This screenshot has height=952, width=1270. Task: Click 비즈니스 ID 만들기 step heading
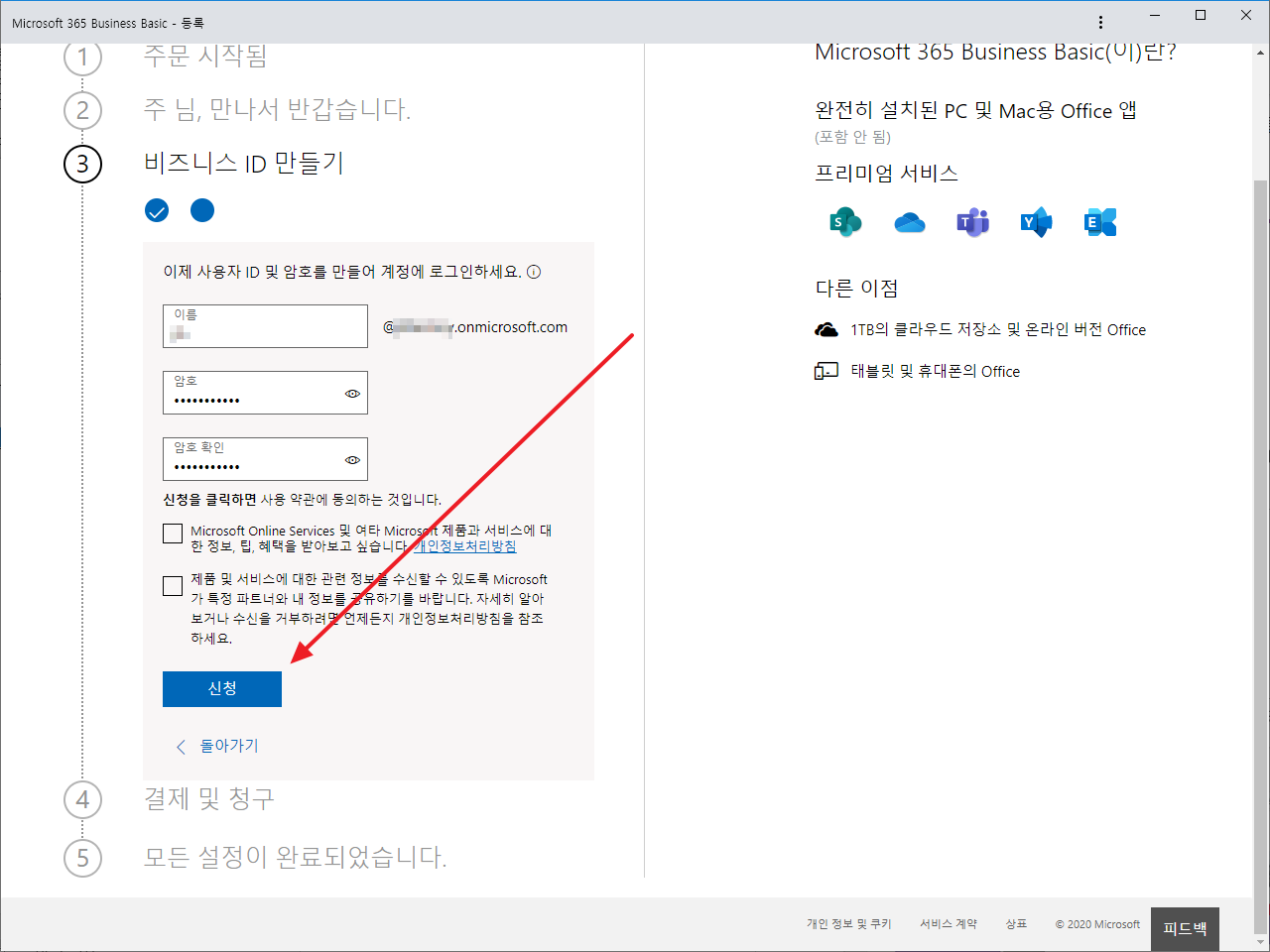click(x=244, y=163)
